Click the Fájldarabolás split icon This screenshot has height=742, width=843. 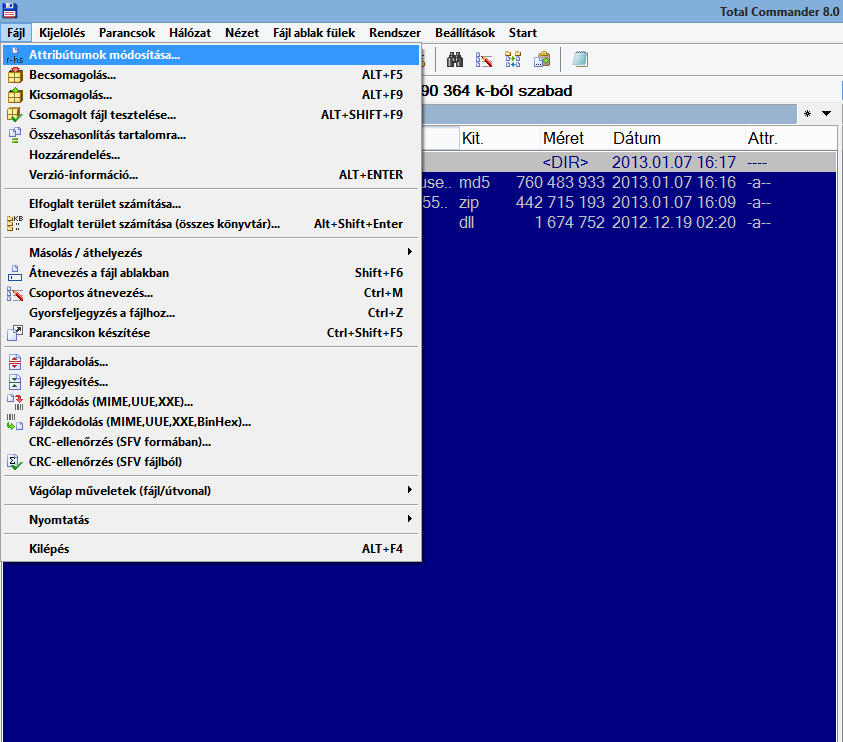pyautogui.click(x=15, y=362)
